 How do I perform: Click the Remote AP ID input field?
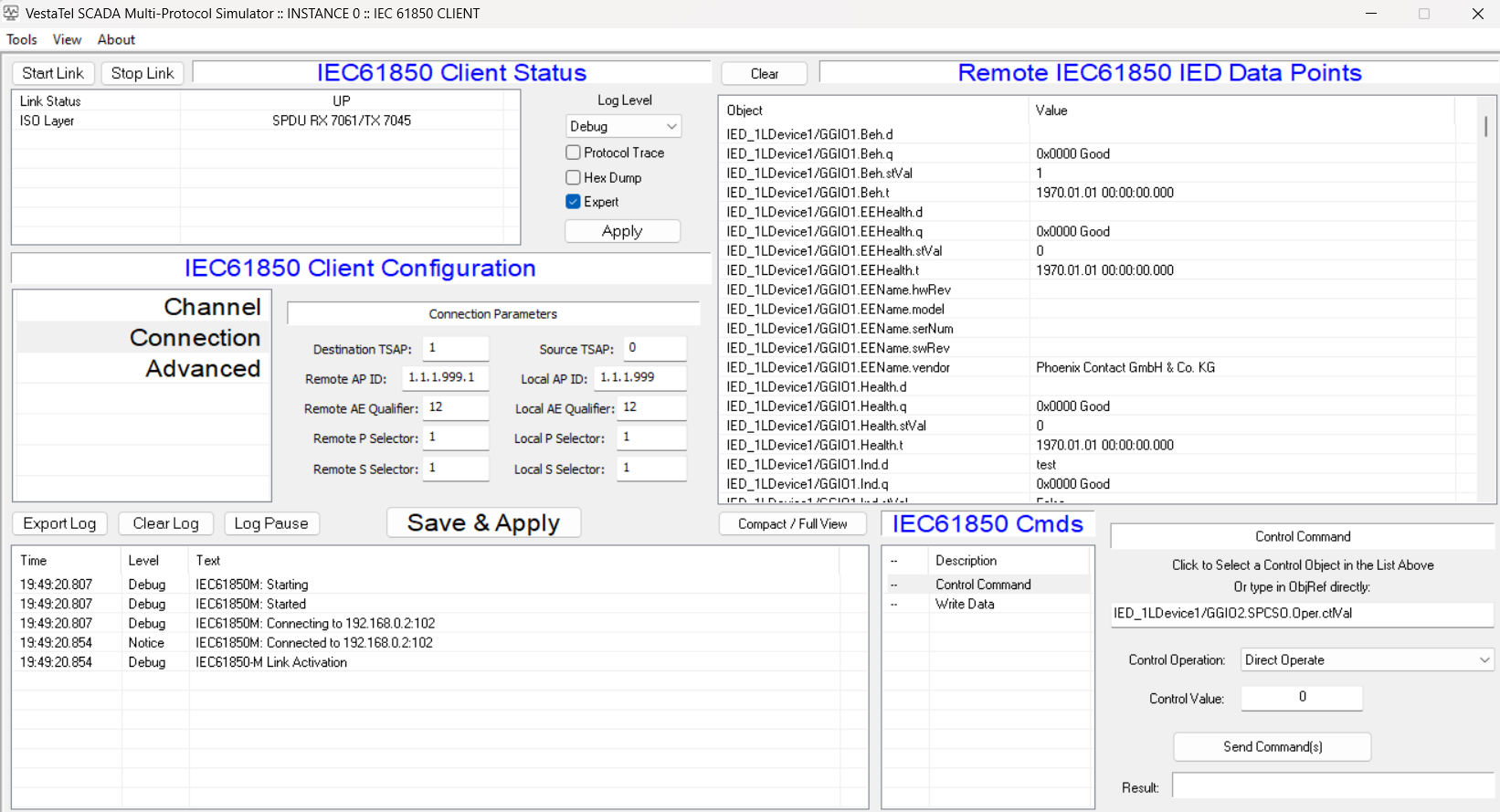pyautogui.click(x=445, y=377)
